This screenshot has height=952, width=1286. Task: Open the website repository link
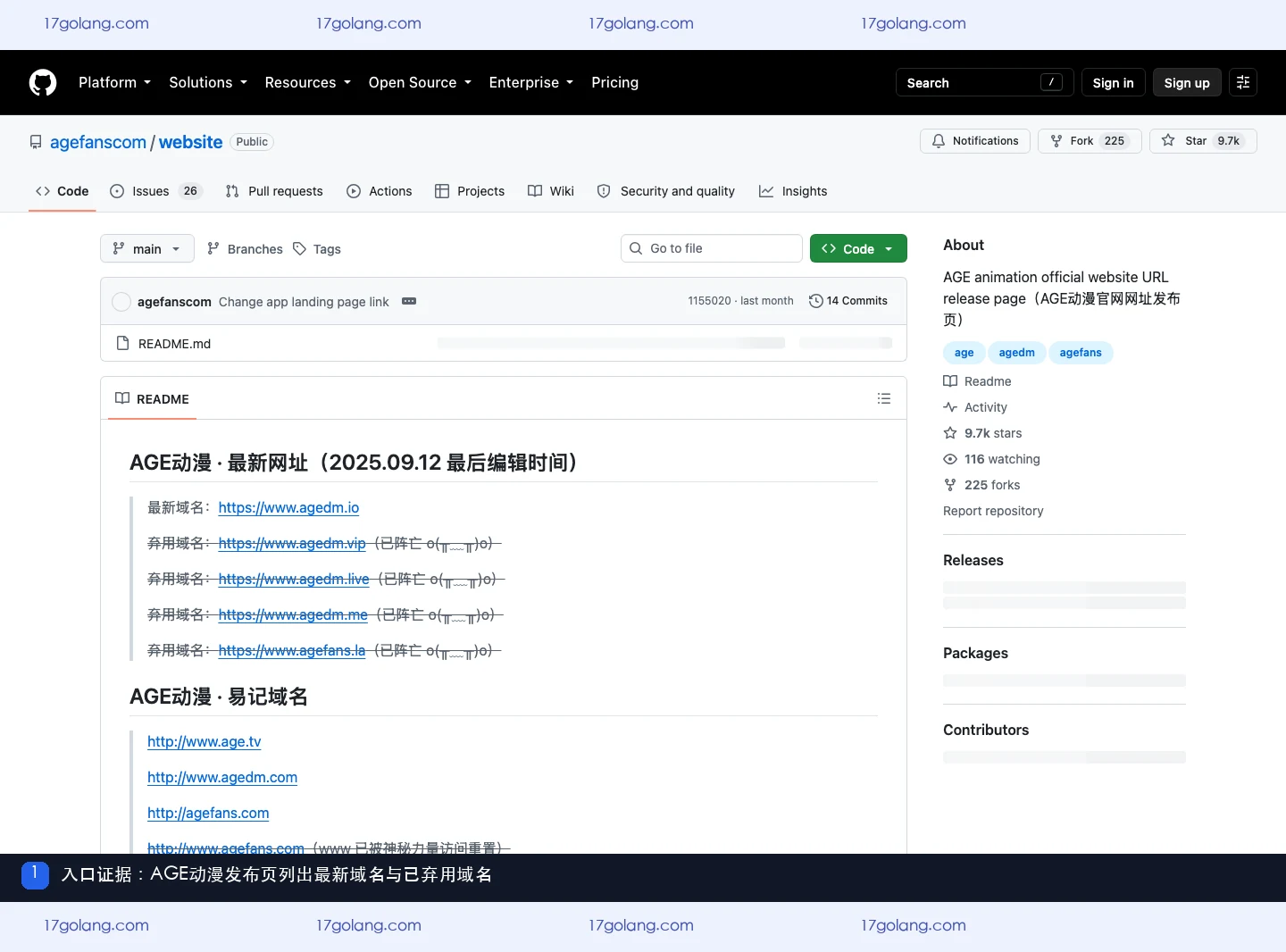[191, 142]
